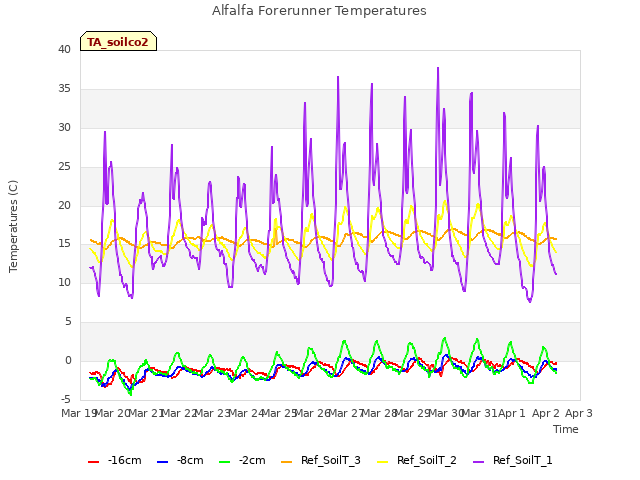Click the red -16cm legend swatch
The image size is (640, 480).
(93, 461)
